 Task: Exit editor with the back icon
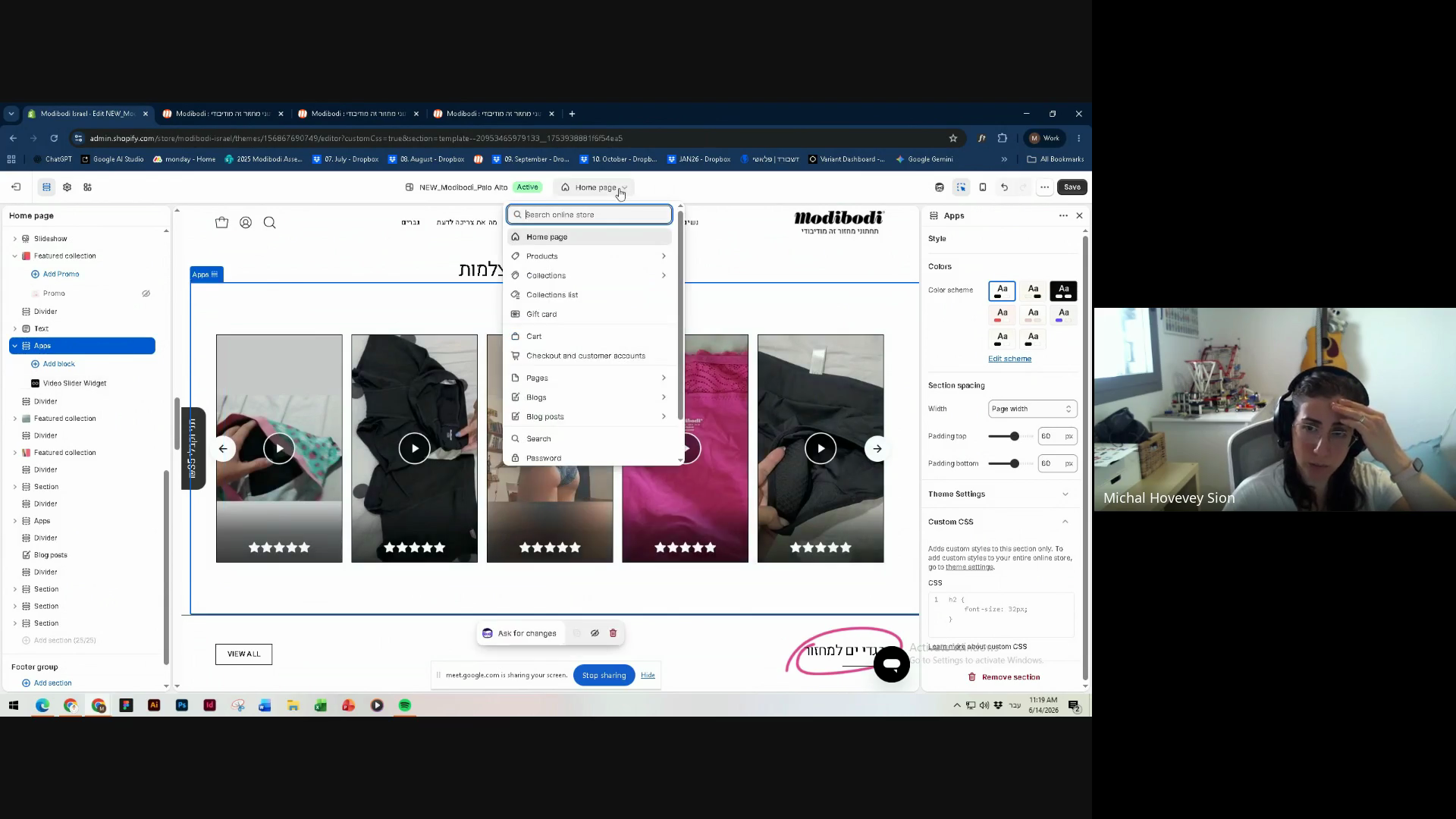[x=16, y=187]
